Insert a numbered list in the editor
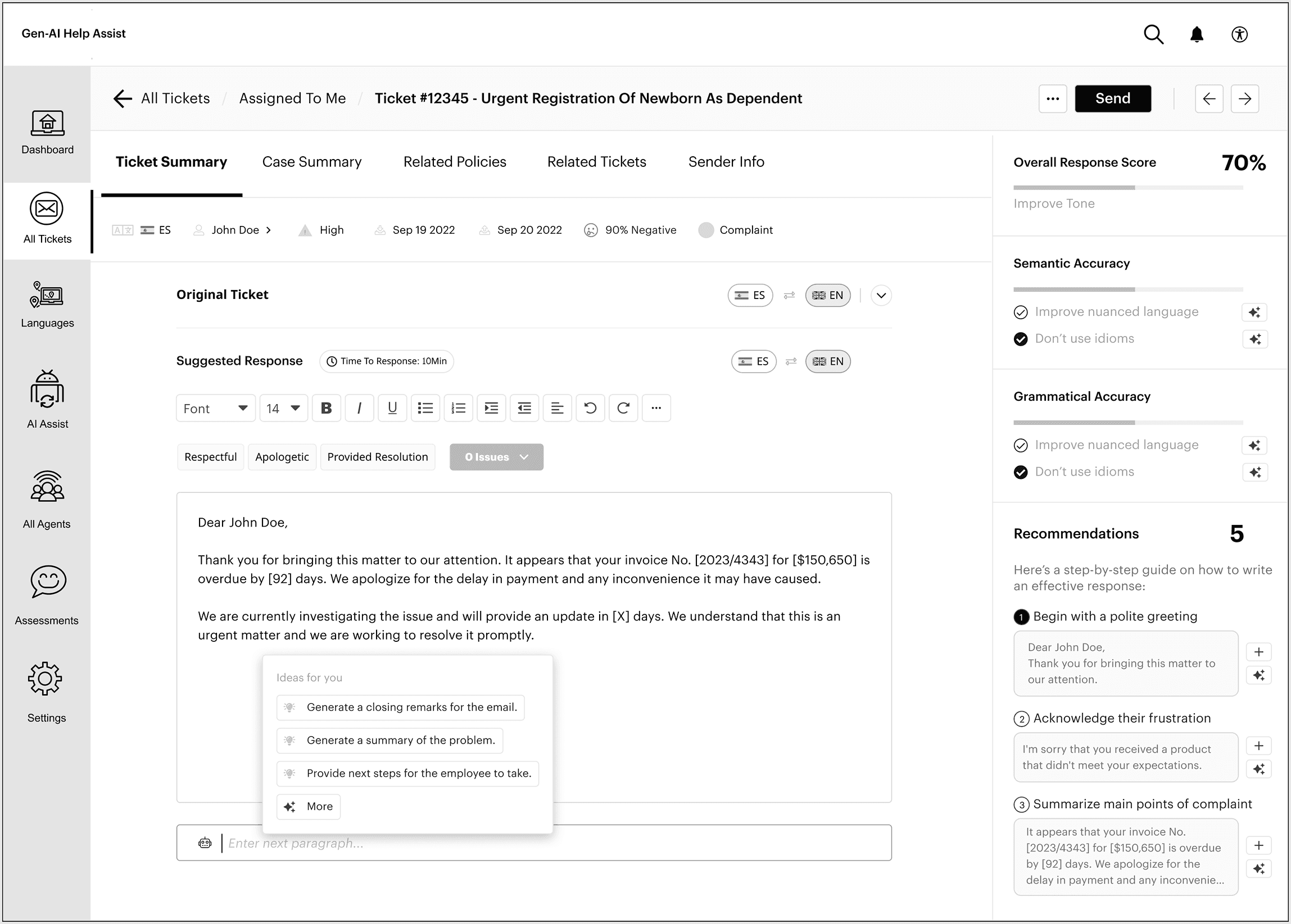 pyautogui.click(x=458, y=408)
